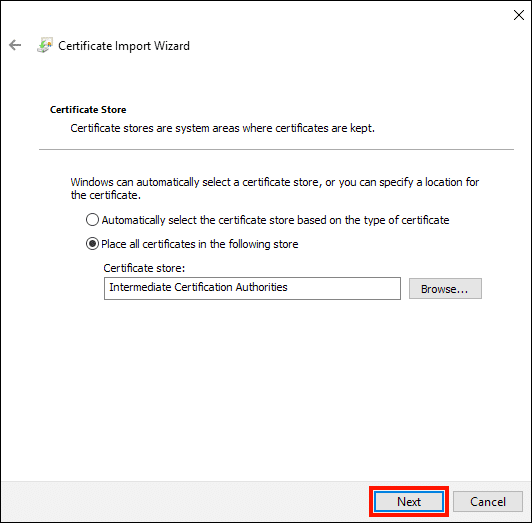The image size is (532, 523).
Task: Cancel the certificate import
Action: tap(488, 502)
